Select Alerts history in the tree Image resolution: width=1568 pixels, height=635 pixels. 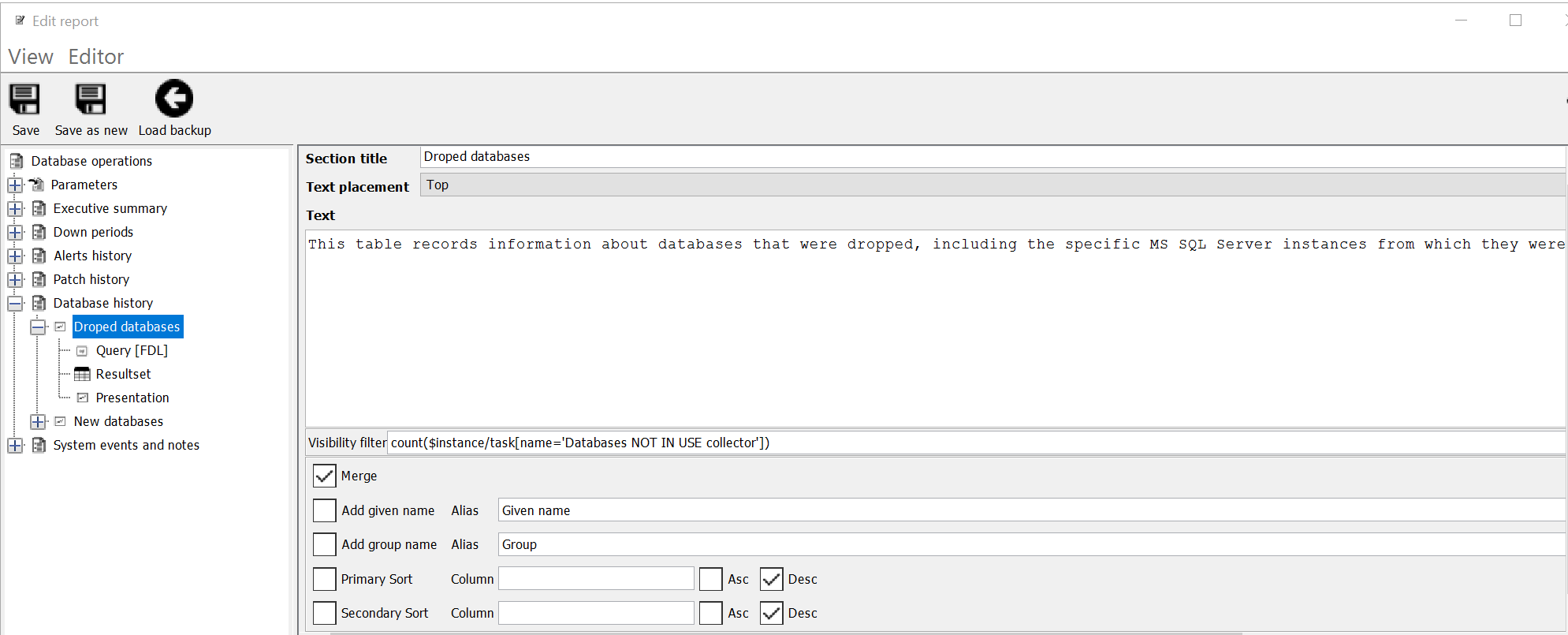coord(92,256)
